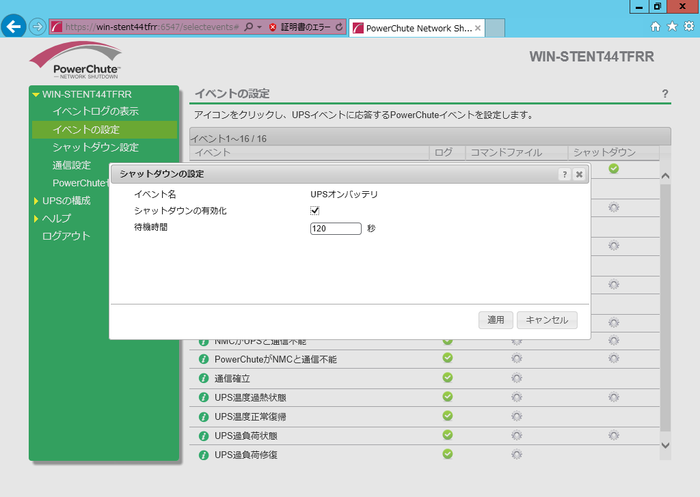Open the browser tools gear icon

[x=689, y=26]
